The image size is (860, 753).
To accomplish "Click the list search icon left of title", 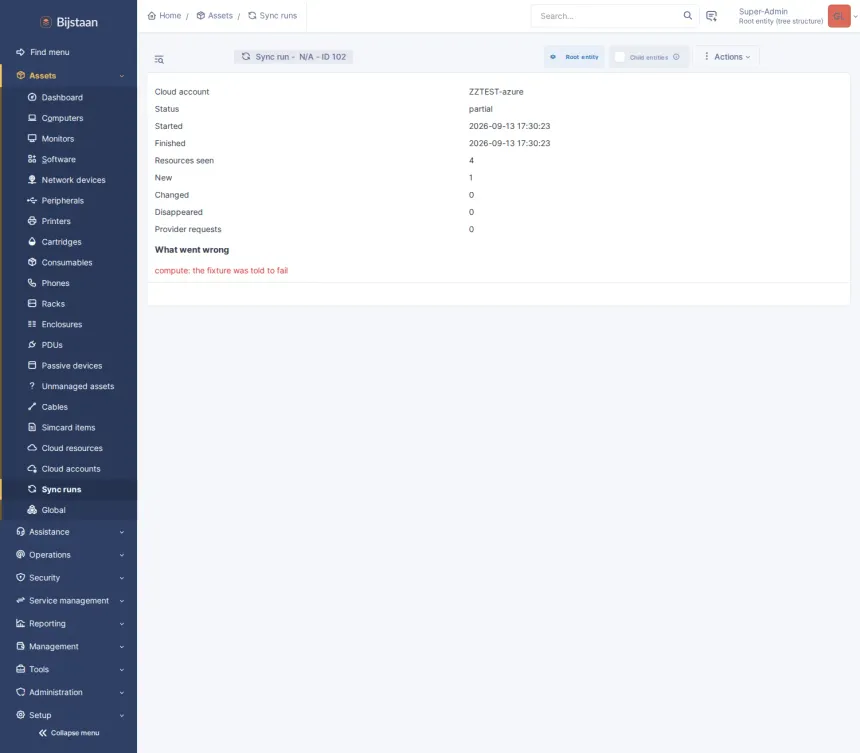I will [159, 59].
